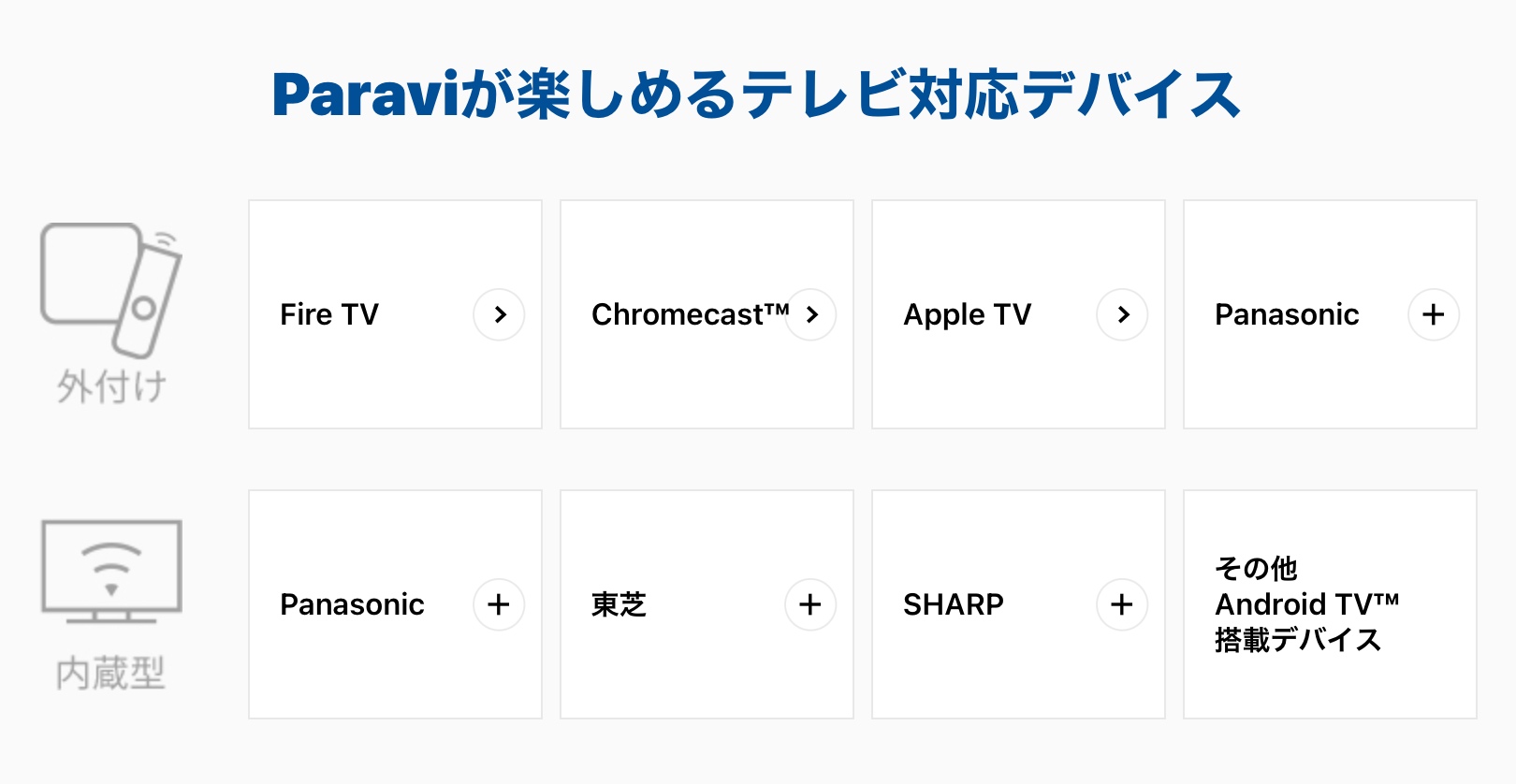
Task: Click the 外付け category label
Action: tap(111, 385)
